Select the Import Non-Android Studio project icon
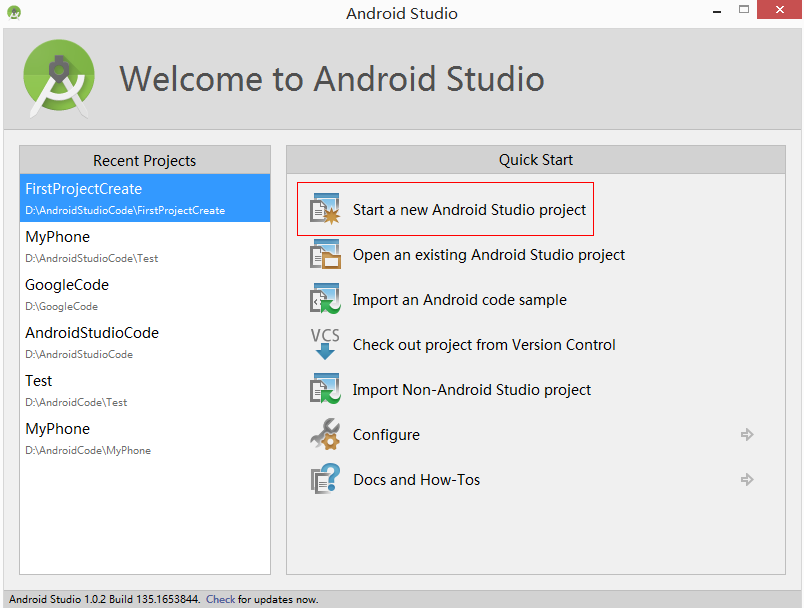The image size is (804, 608). (x=325, y=390)
